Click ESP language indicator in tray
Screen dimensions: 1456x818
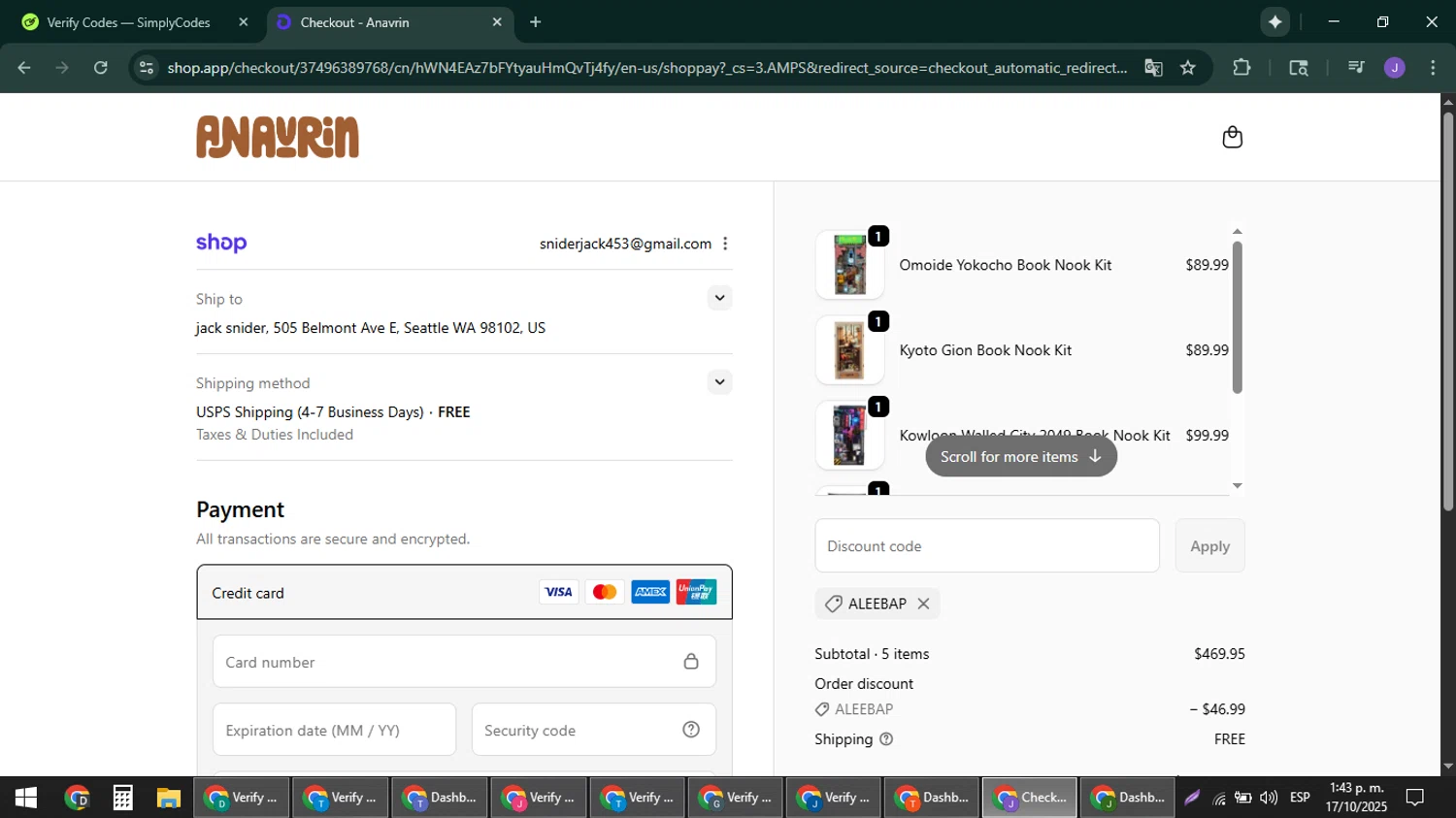[x=1300, y=798]
